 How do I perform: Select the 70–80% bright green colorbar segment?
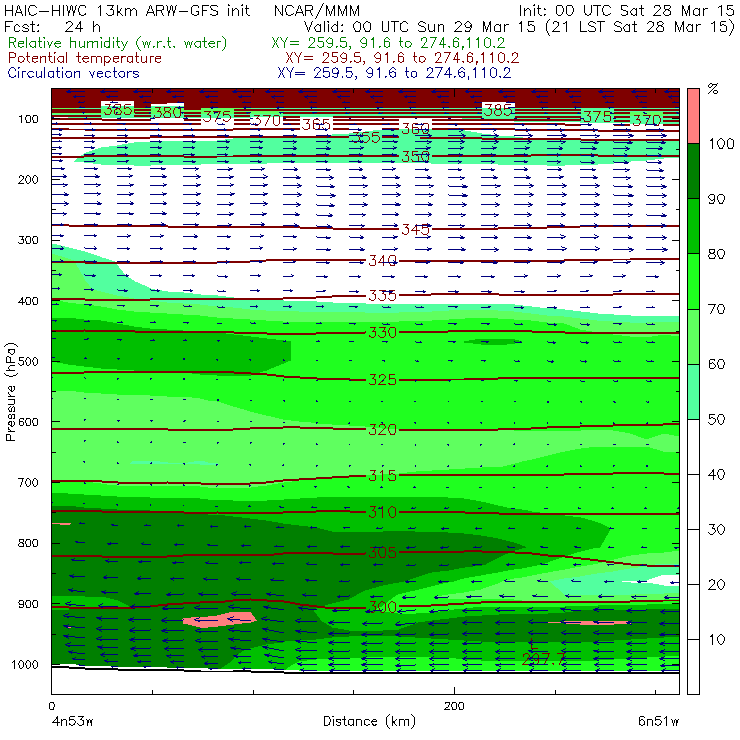(x=693, y=281)
